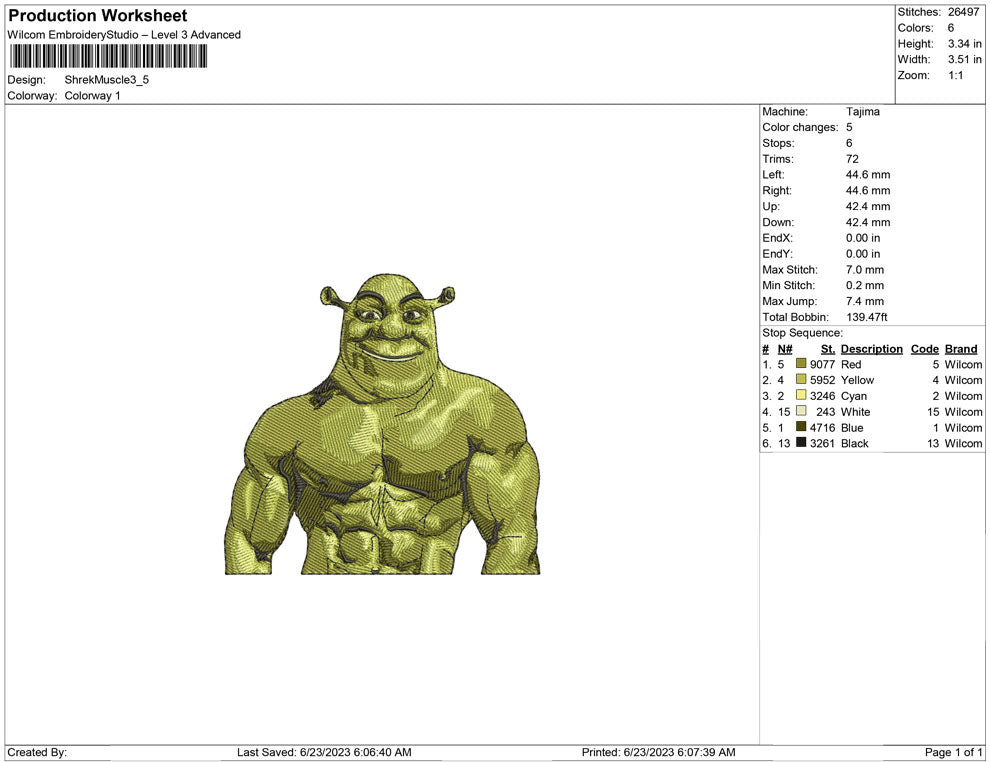Click the EndX value '0.00 in'

point(863,238)
